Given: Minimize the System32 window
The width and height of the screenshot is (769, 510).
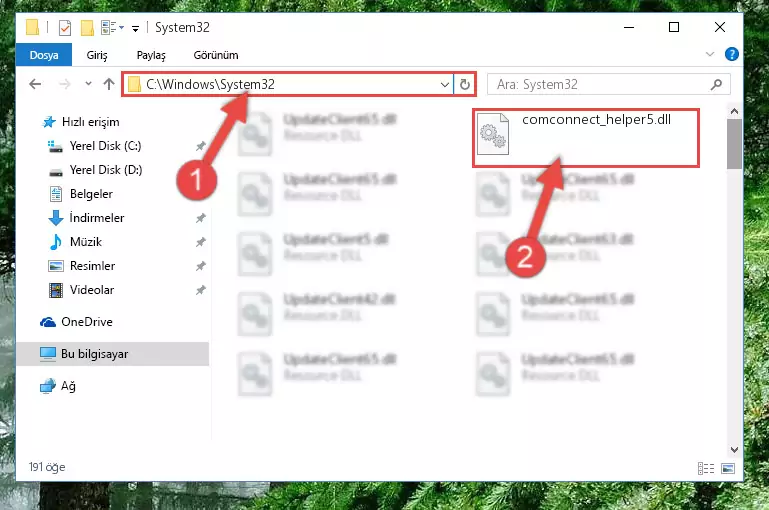Looking at the screenshot, I should coord(629,27).
